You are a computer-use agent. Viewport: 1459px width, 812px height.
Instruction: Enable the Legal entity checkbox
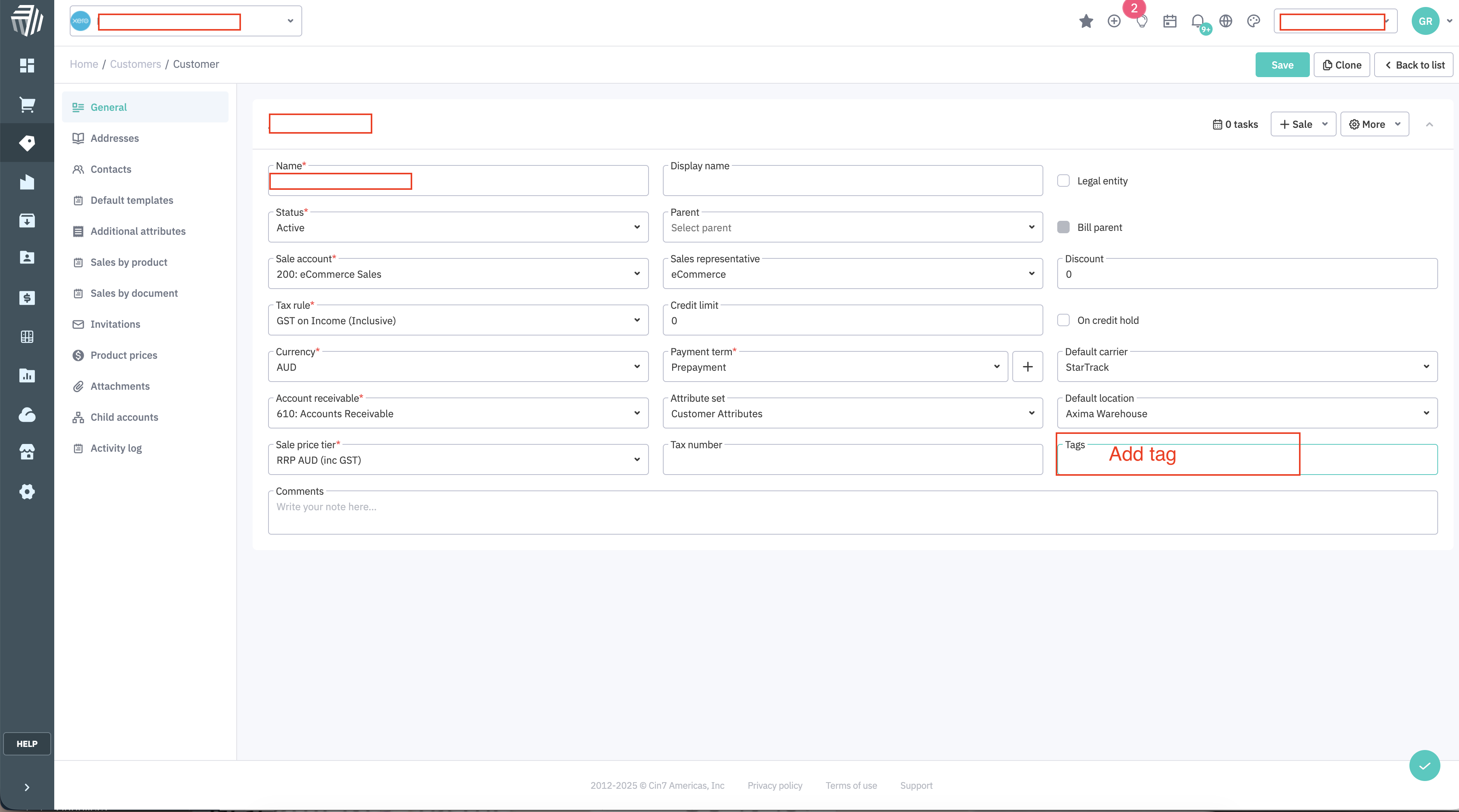[1063, 181]
